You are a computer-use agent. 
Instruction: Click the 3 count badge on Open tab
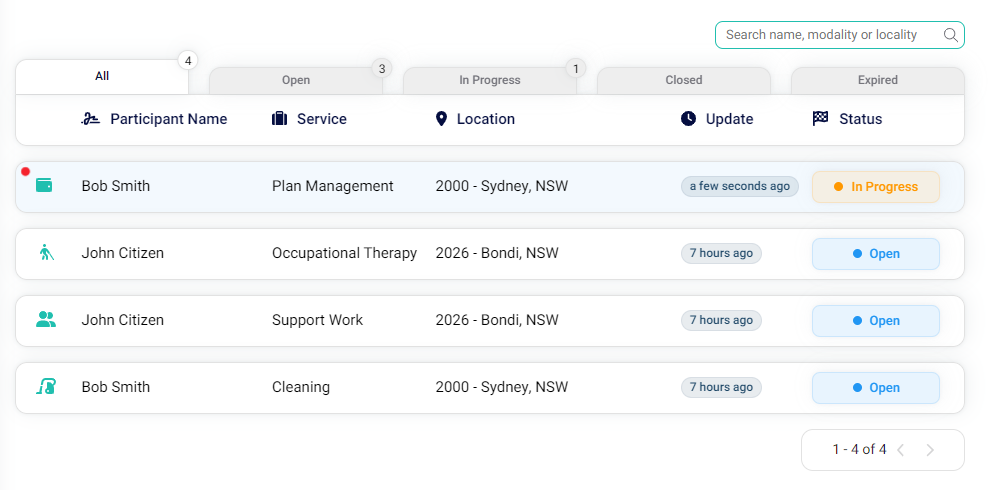point(382,68)
